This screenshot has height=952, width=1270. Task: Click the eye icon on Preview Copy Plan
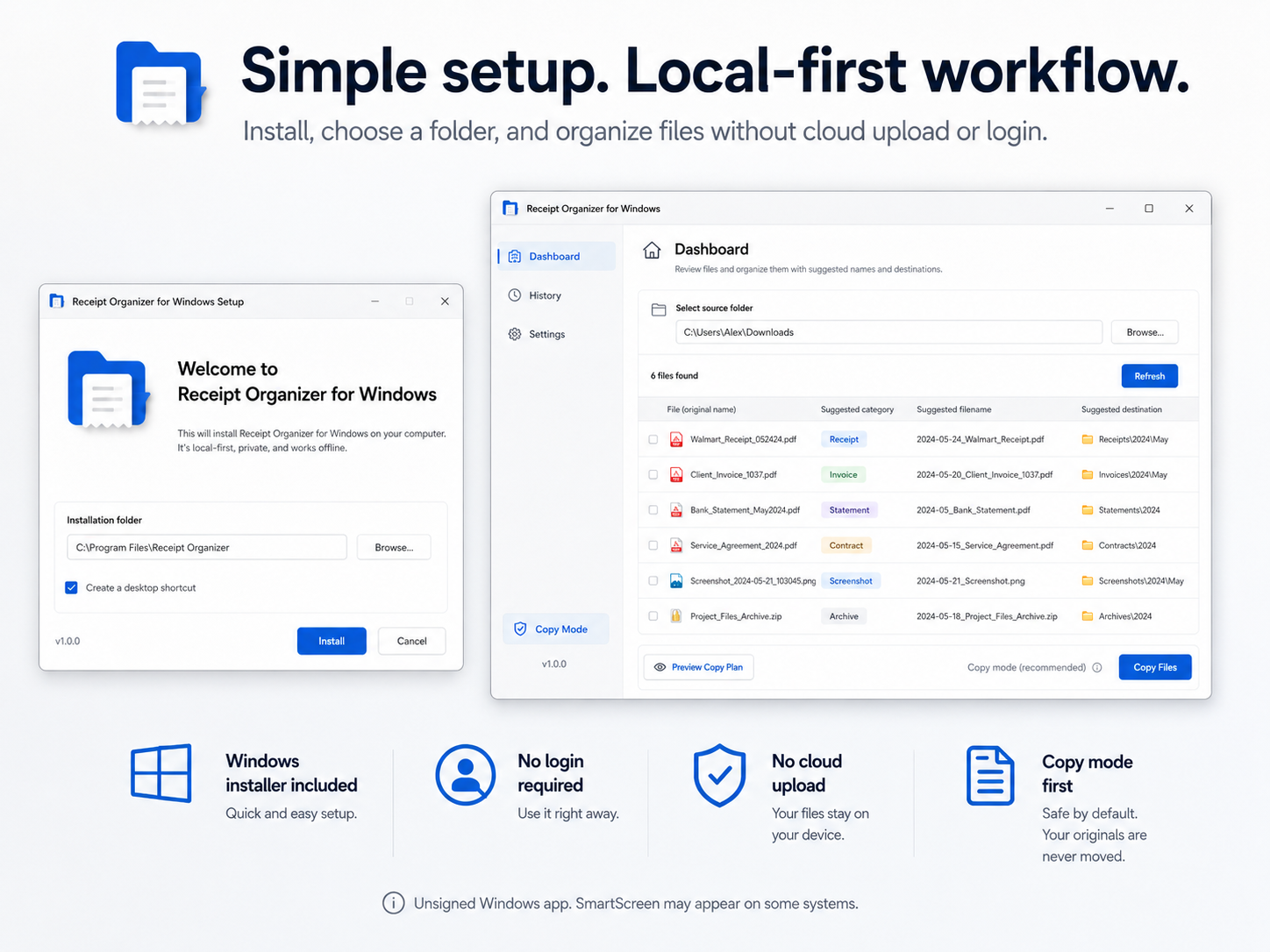tap(660, 667)
